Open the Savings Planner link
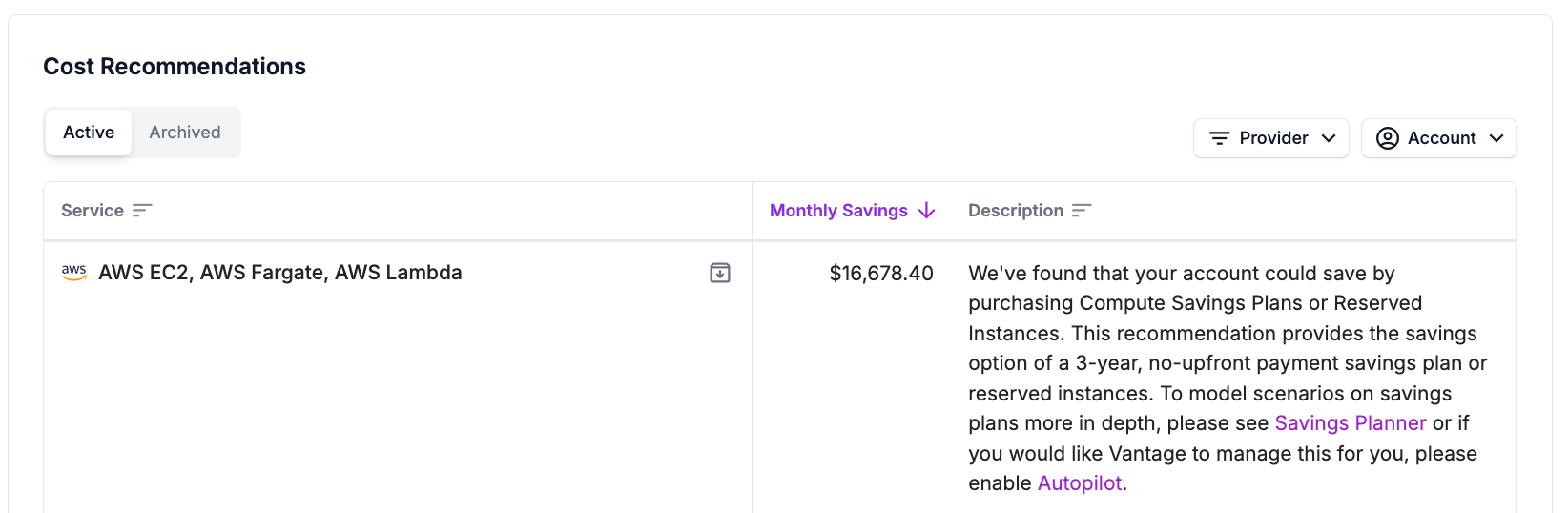This screenshot has width=1568, height=513. click(x=1350, y=423)
